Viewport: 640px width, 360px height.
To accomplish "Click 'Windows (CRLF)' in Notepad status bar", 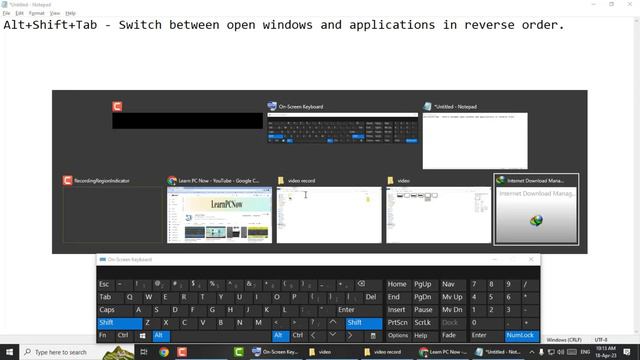I will (x=564, y=340).
